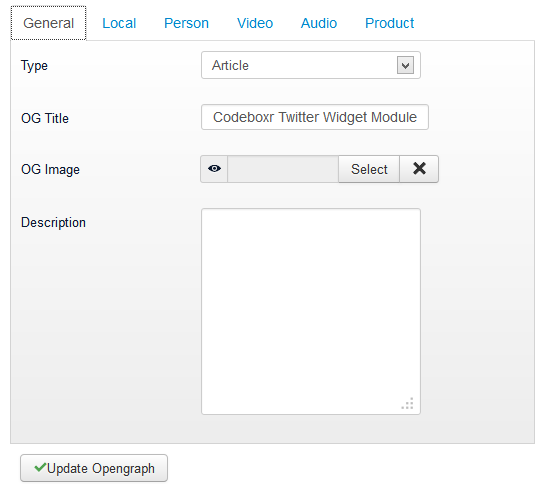Image resolution: width=547 pixels, height=484 pixels.
Task: Clear the OG image with the X icon
Action: (x=419, y=169)
